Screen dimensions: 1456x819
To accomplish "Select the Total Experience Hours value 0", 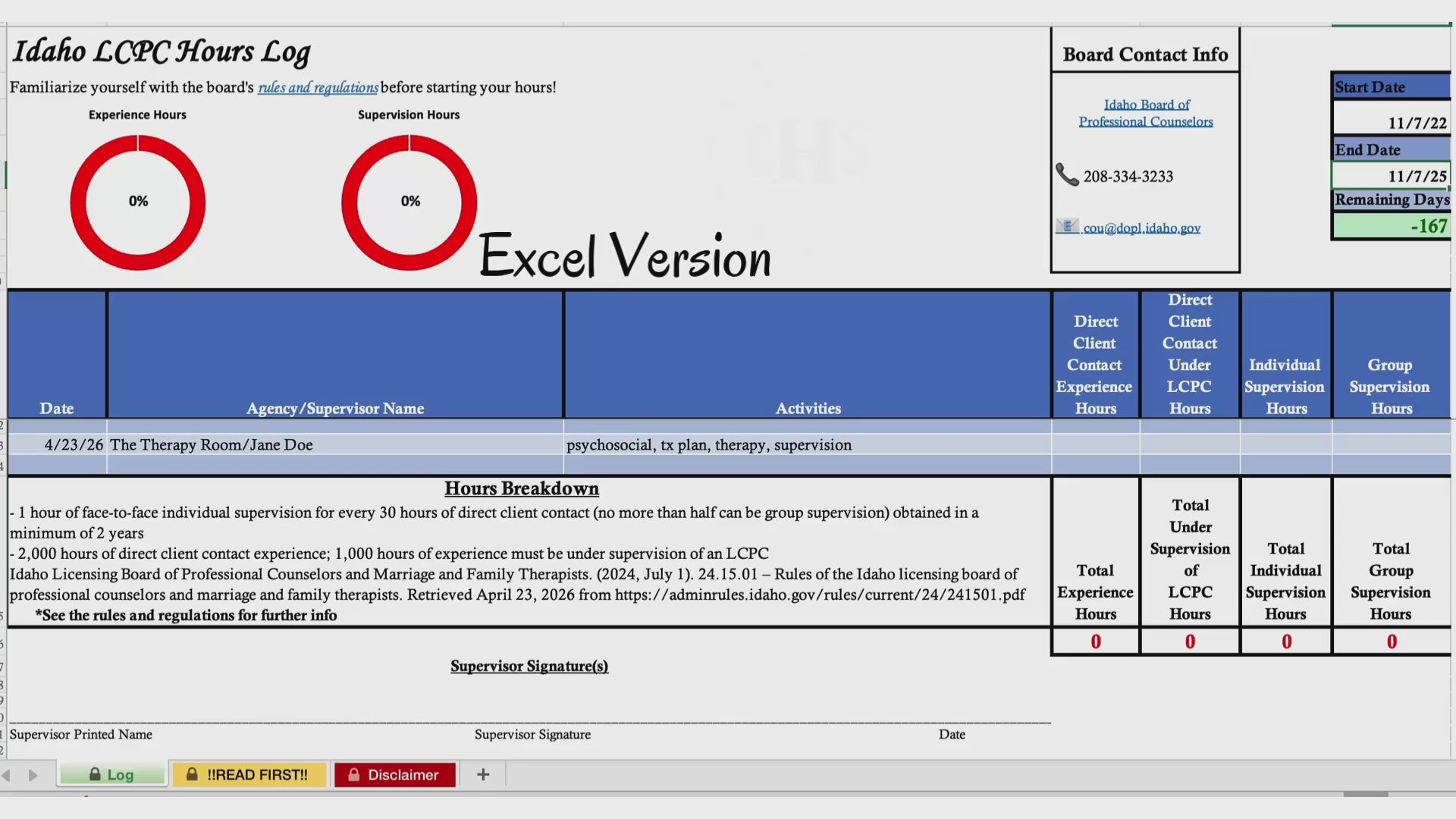I will [1095, 642].
